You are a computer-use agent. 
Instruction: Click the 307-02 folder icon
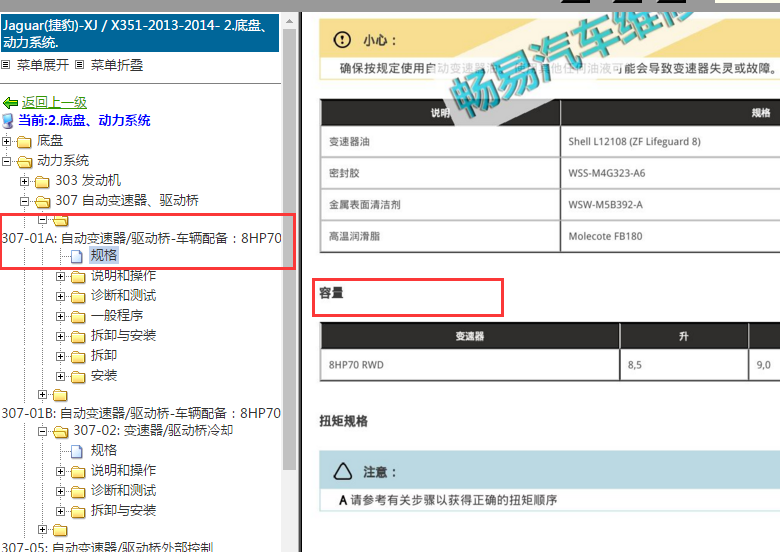[60, 432]
